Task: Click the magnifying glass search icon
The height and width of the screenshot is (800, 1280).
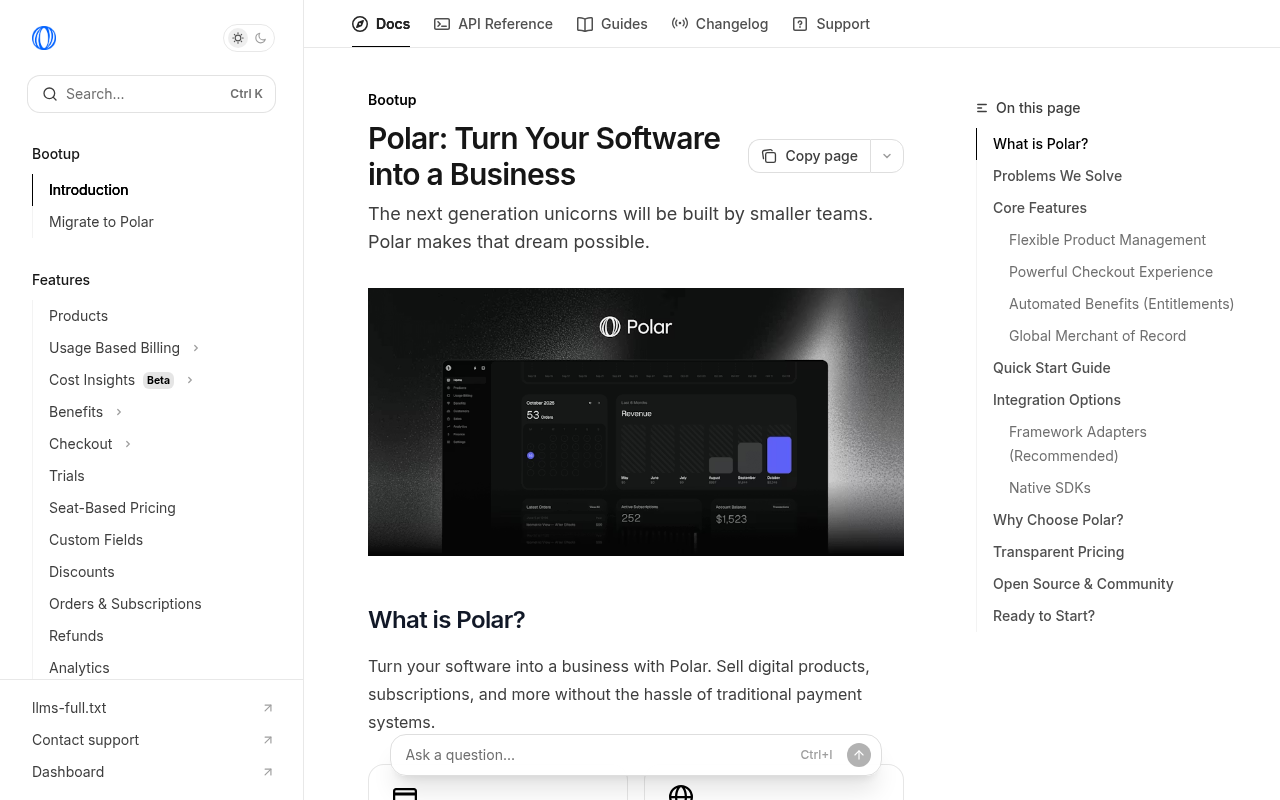Action: [50, 94]
